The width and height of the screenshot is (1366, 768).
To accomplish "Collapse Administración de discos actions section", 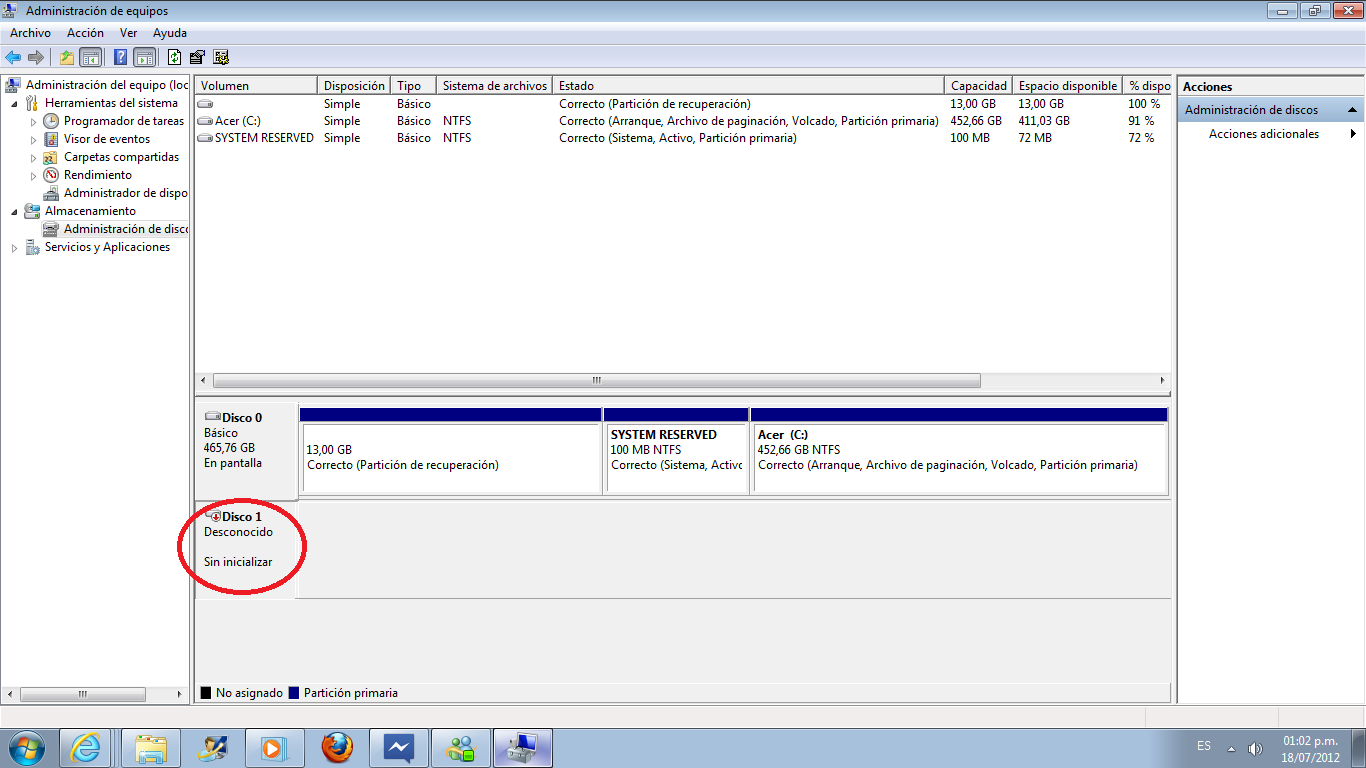I will [x=1353, y=110].
